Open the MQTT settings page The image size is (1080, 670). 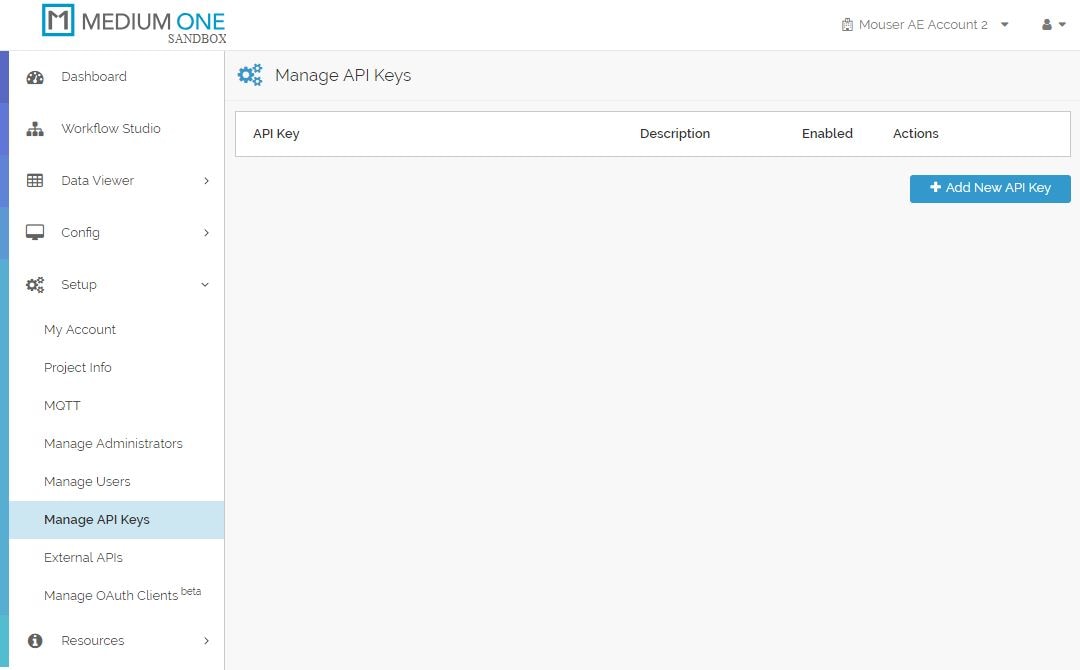coord(62,405)
